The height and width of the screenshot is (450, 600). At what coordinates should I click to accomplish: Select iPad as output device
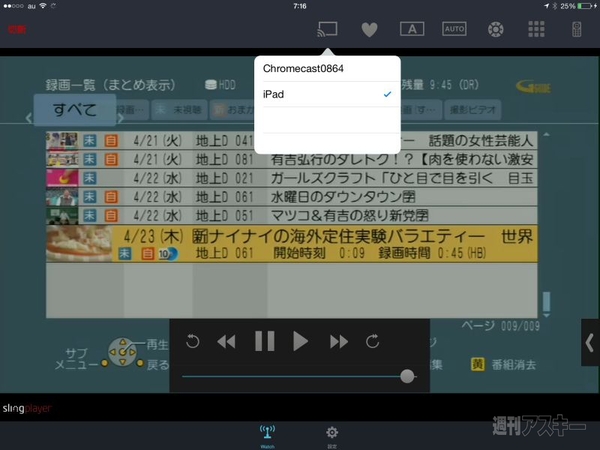328,94
